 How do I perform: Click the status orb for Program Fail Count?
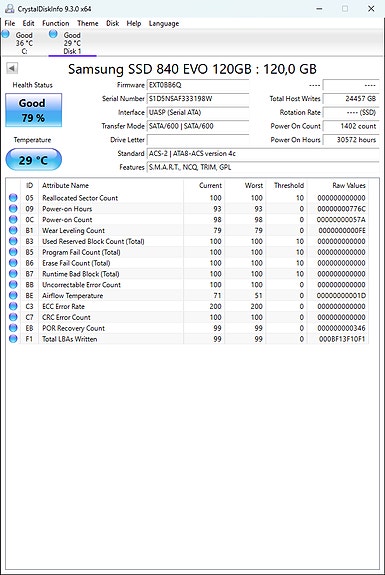(x=13, y=252)
